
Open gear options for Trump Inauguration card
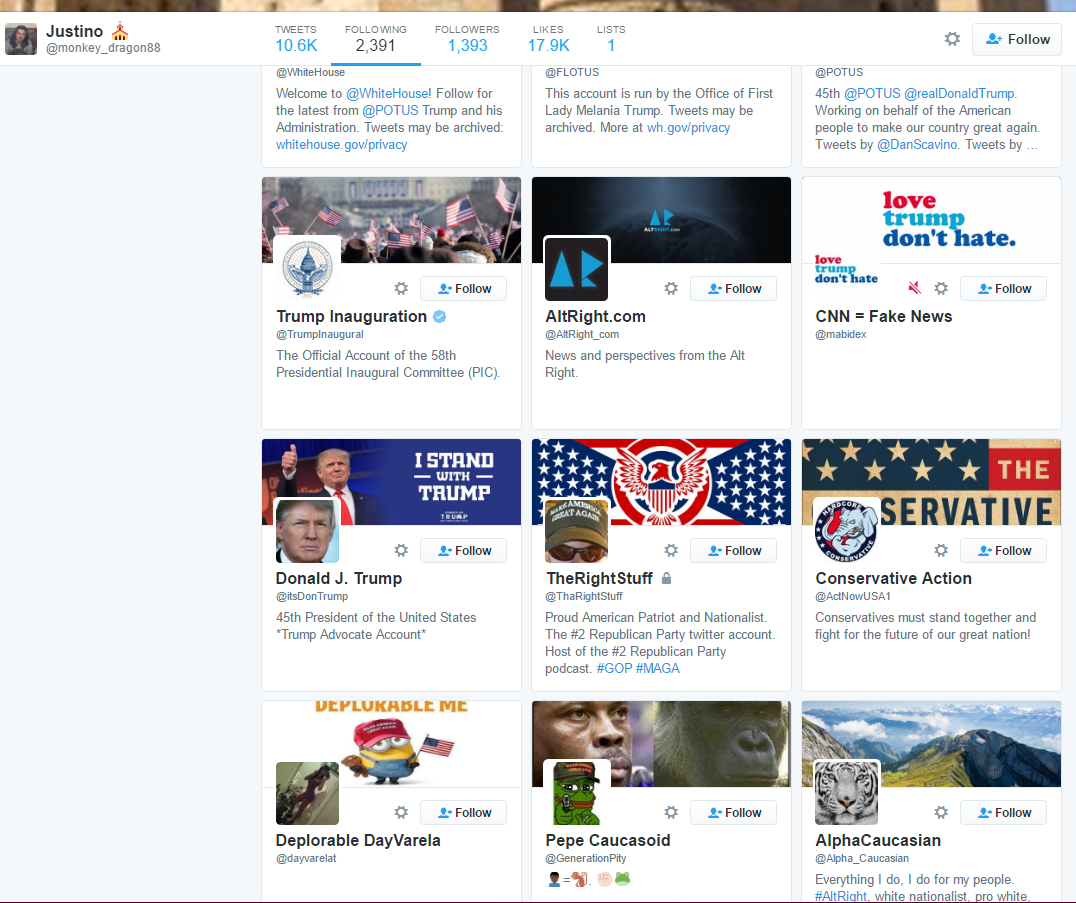401,289
